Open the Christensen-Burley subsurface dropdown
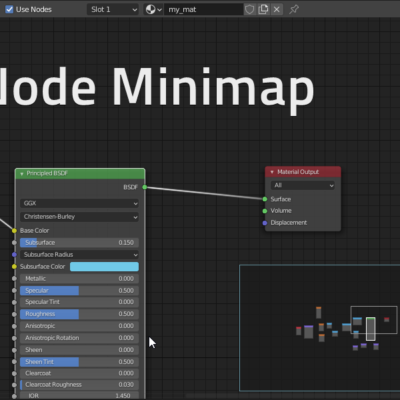The width and height of the screenshot is (400, 400). coord(79,217)
